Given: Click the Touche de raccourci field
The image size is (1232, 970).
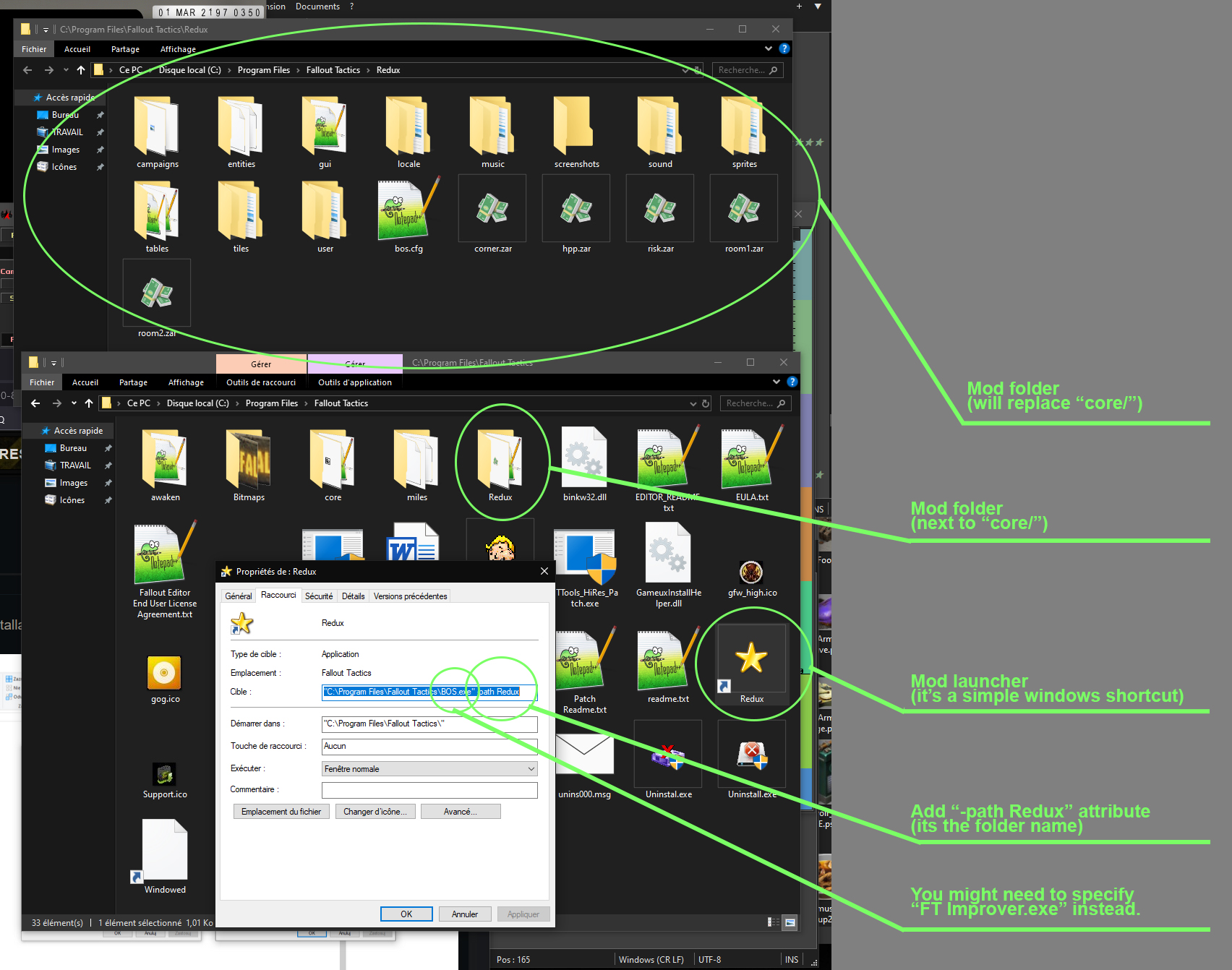Looking at the screenshot, I should [x=429, y=746].
